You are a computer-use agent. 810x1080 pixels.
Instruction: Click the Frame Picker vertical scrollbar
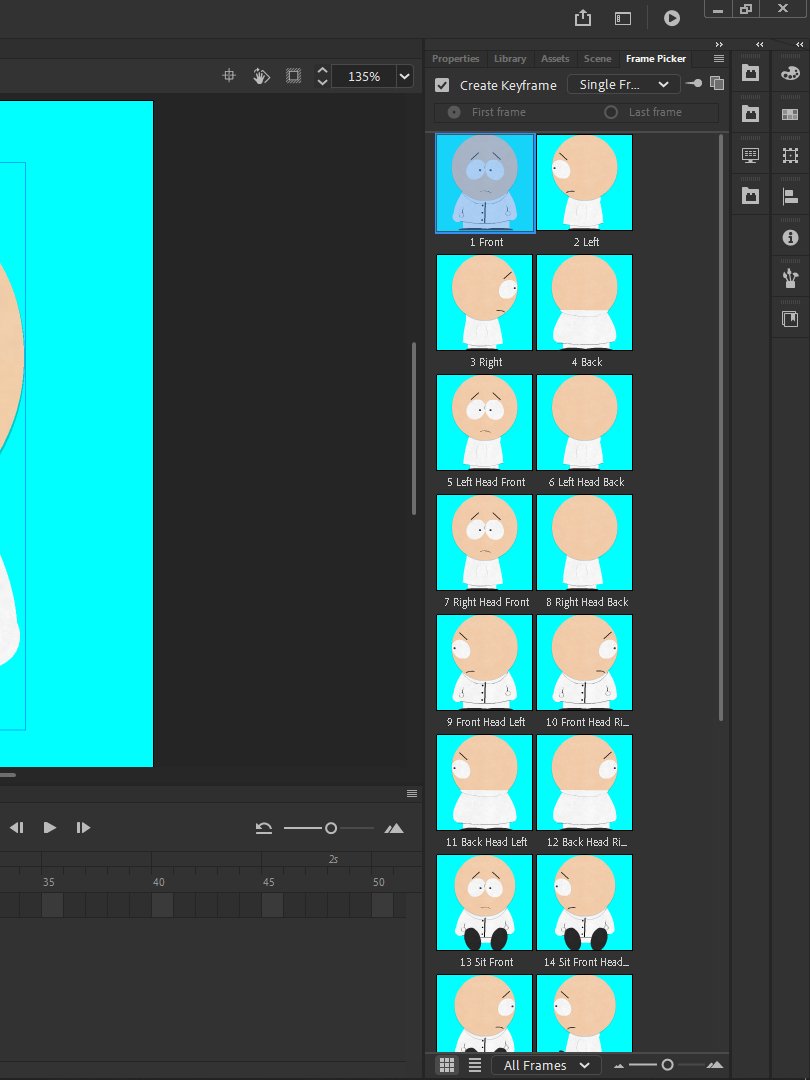tap(721, 427)
